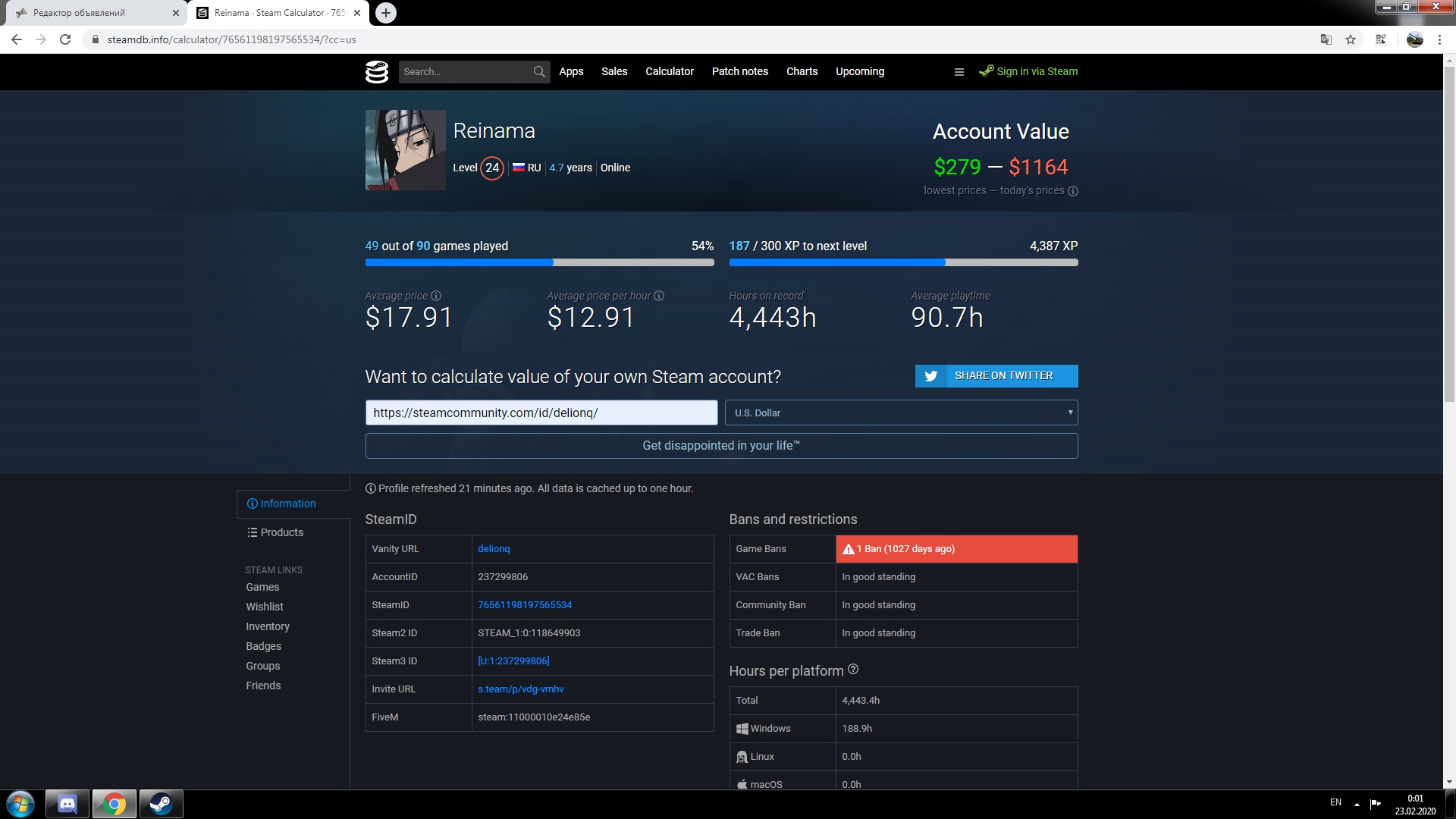Open the Games Steam link

(262, 587)
